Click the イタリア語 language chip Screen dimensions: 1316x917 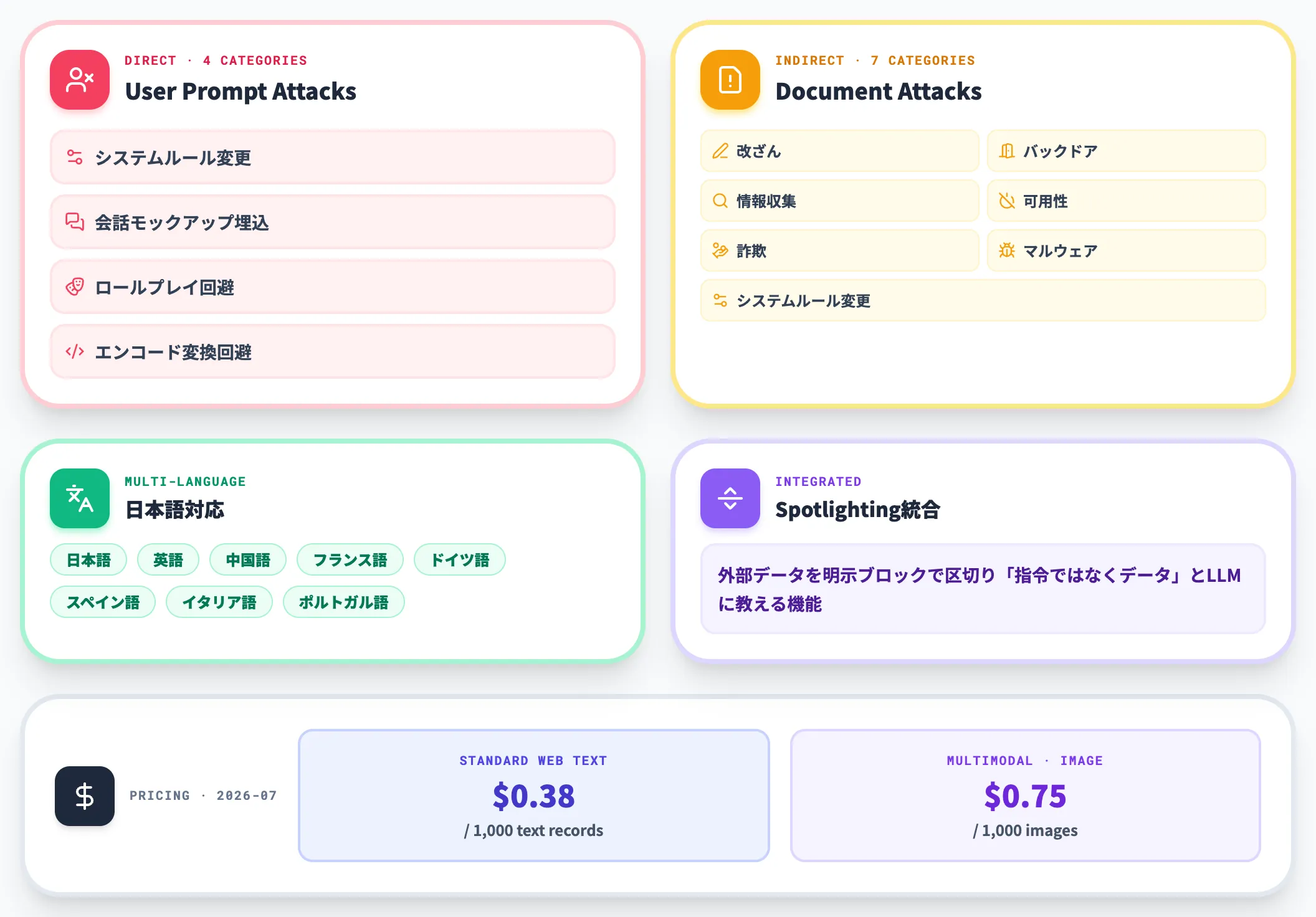tap(219, 602)
